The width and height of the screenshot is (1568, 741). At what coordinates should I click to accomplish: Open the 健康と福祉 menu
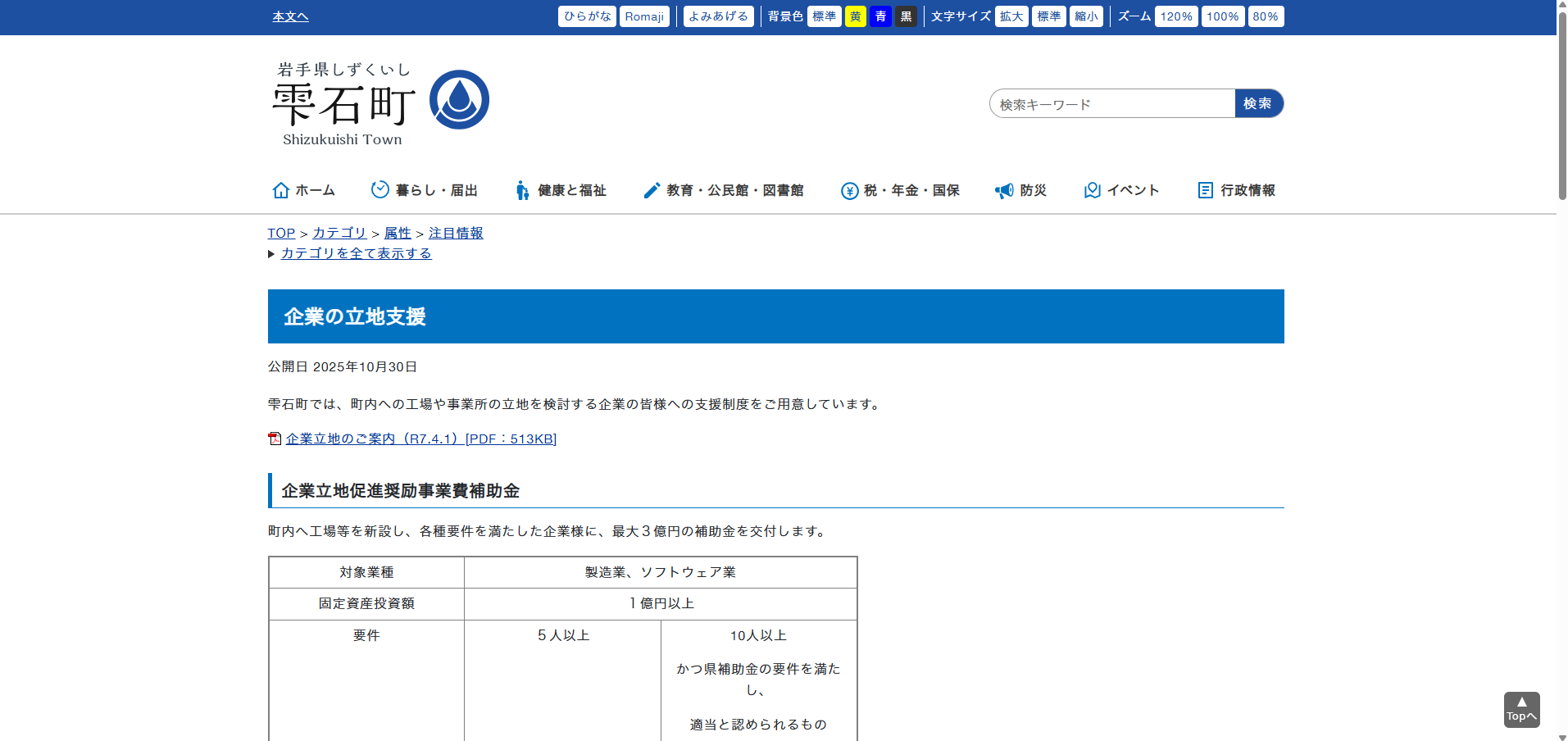[561, 190]
